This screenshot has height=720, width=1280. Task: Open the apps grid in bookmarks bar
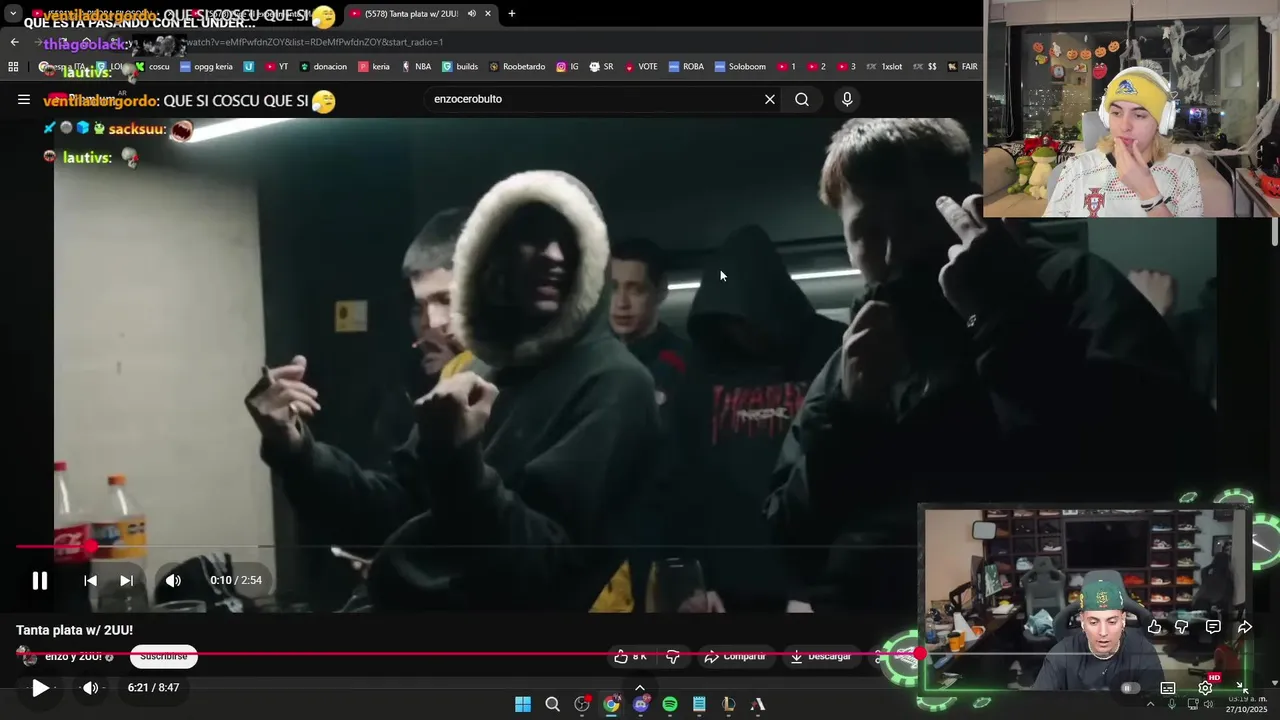[13, 67]
